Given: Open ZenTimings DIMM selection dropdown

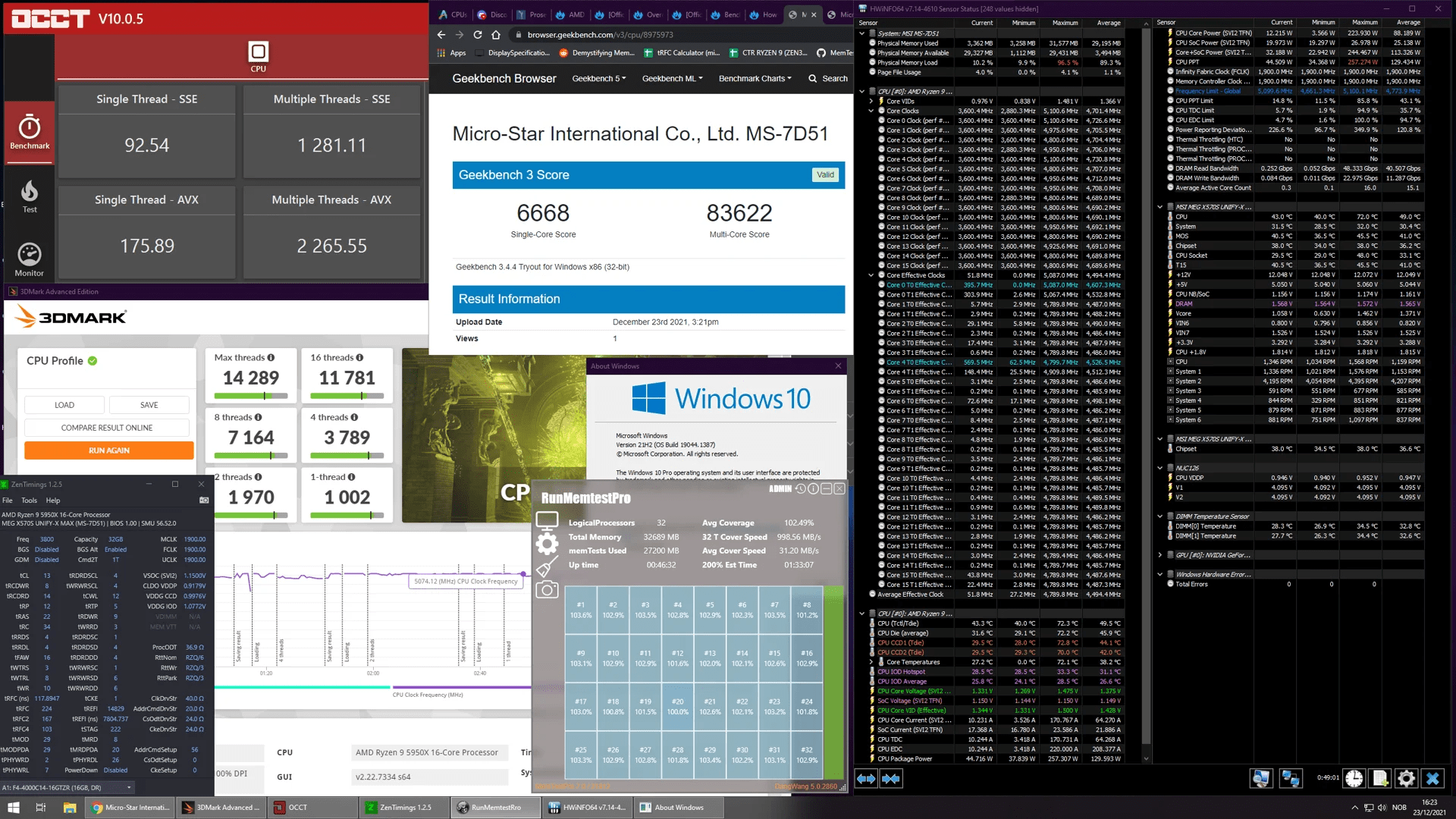Looking at the screenshot, I should click(x=67, y=787).
